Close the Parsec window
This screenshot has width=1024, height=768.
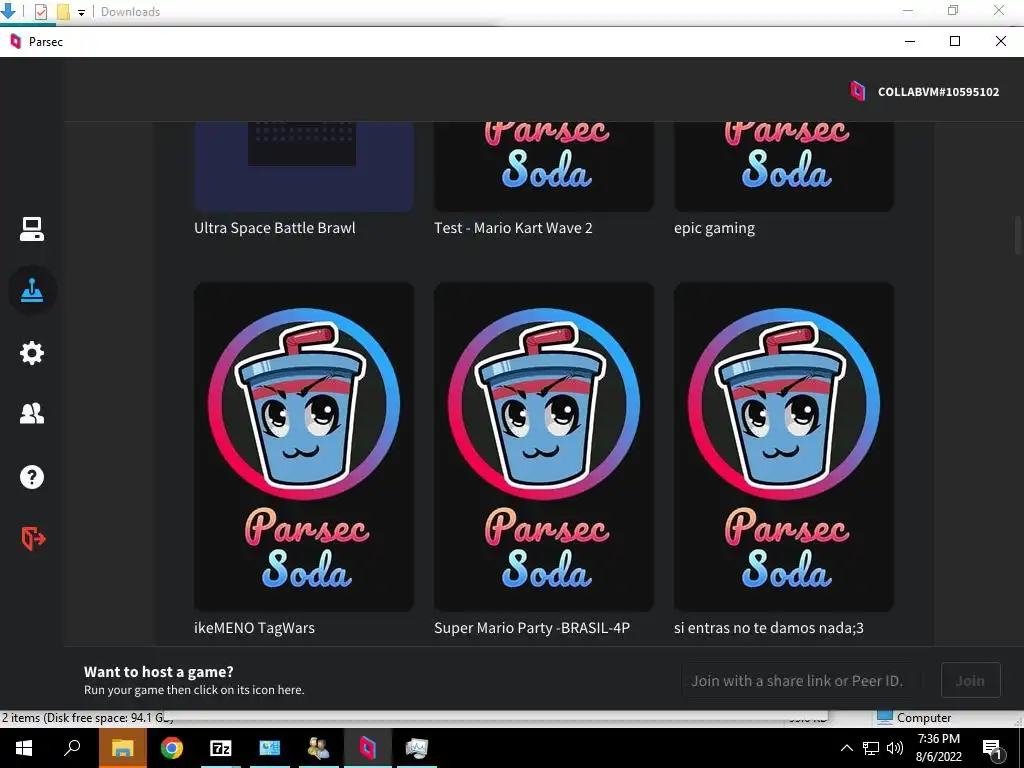coord(1000,41)
